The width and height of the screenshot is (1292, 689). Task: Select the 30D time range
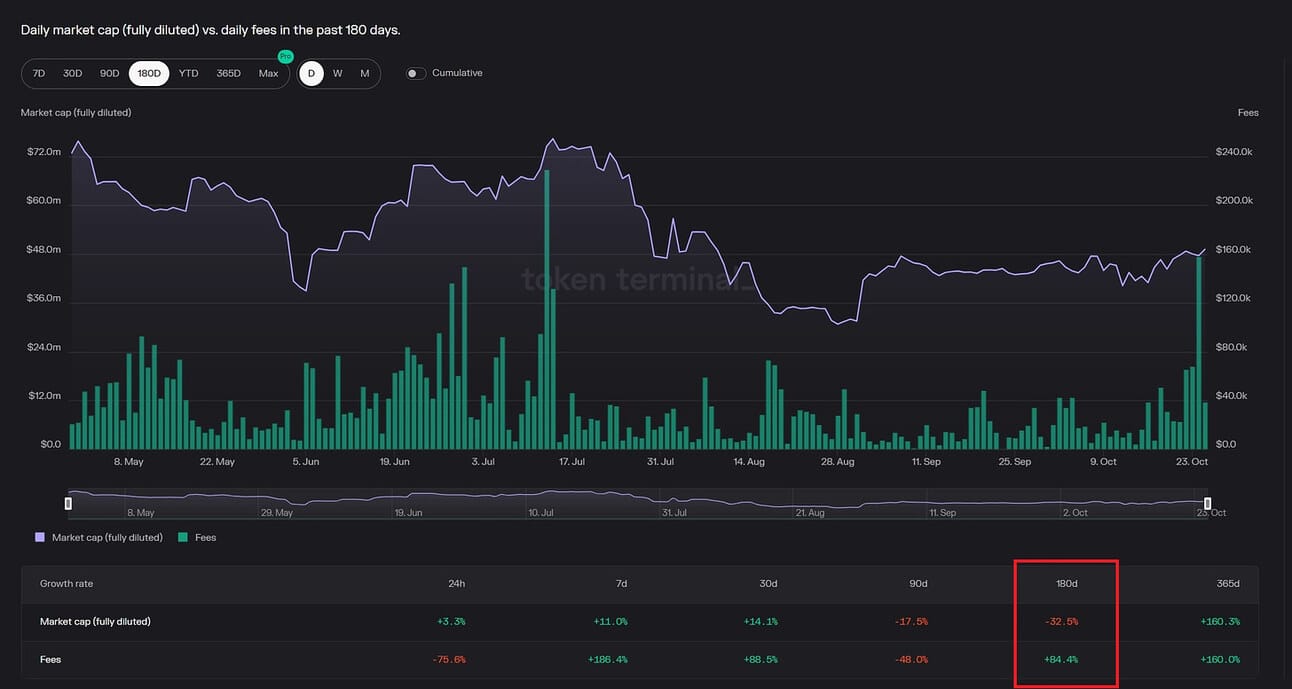click(x=73, y=73)
